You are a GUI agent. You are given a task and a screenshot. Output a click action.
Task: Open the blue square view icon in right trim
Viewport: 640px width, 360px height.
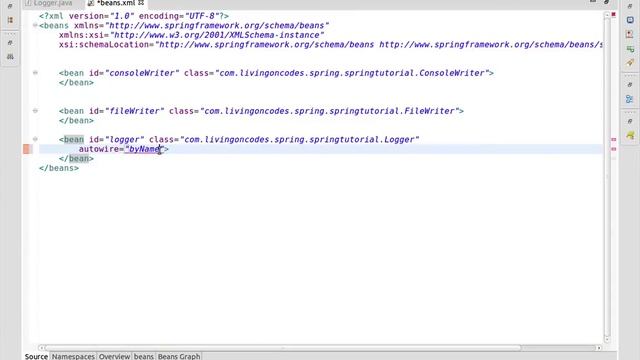[630, 20]
